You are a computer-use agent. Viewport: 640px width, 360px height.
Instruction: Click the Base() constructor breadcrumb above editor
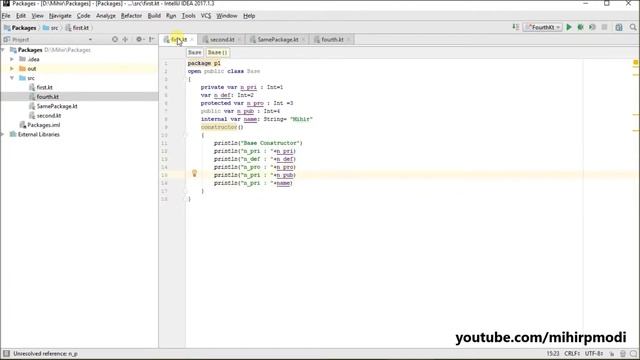[217, 53]
